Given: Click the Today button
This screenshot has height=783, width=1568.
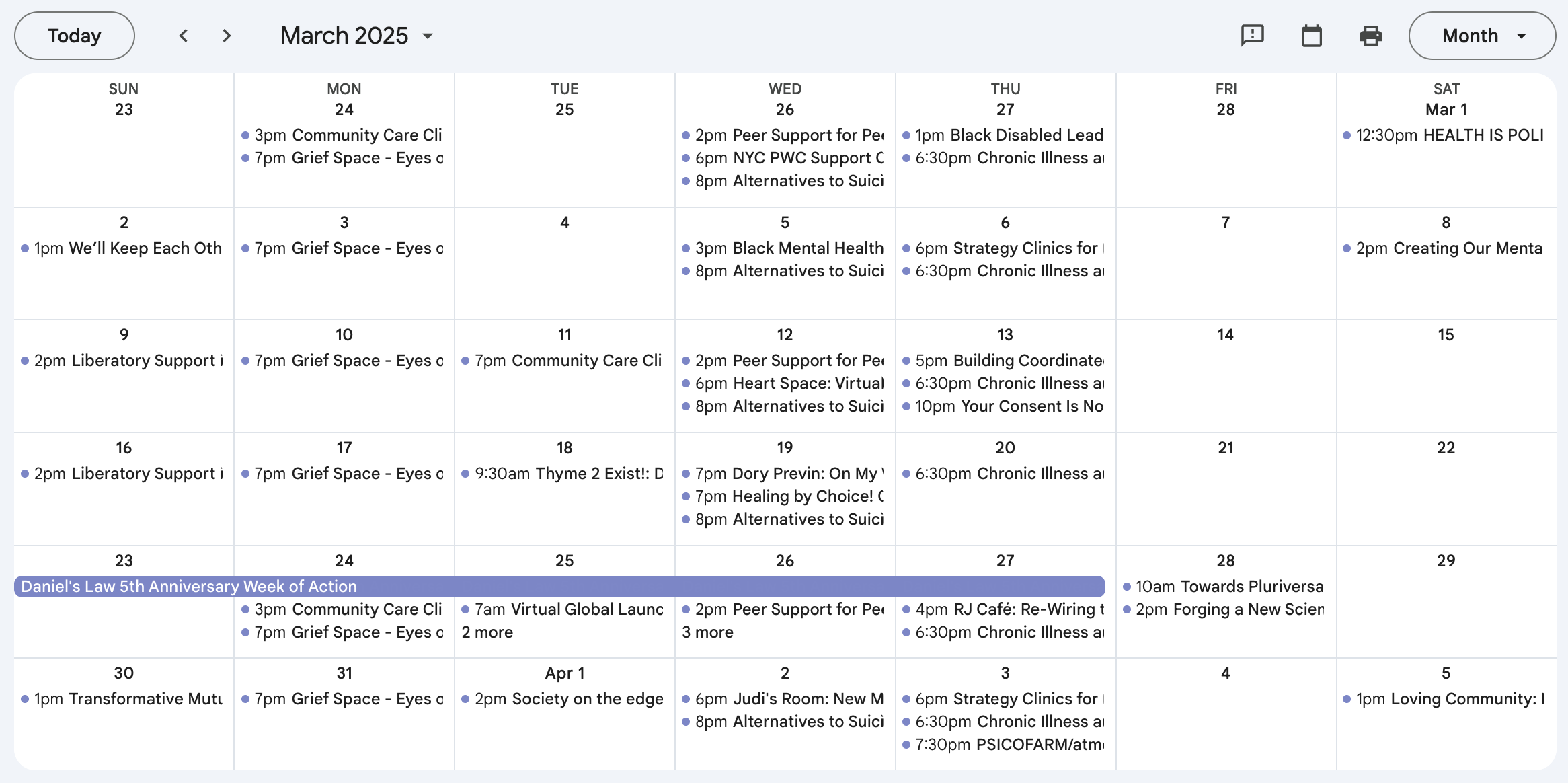Looking at the screenshot, I should click(75, 36).
